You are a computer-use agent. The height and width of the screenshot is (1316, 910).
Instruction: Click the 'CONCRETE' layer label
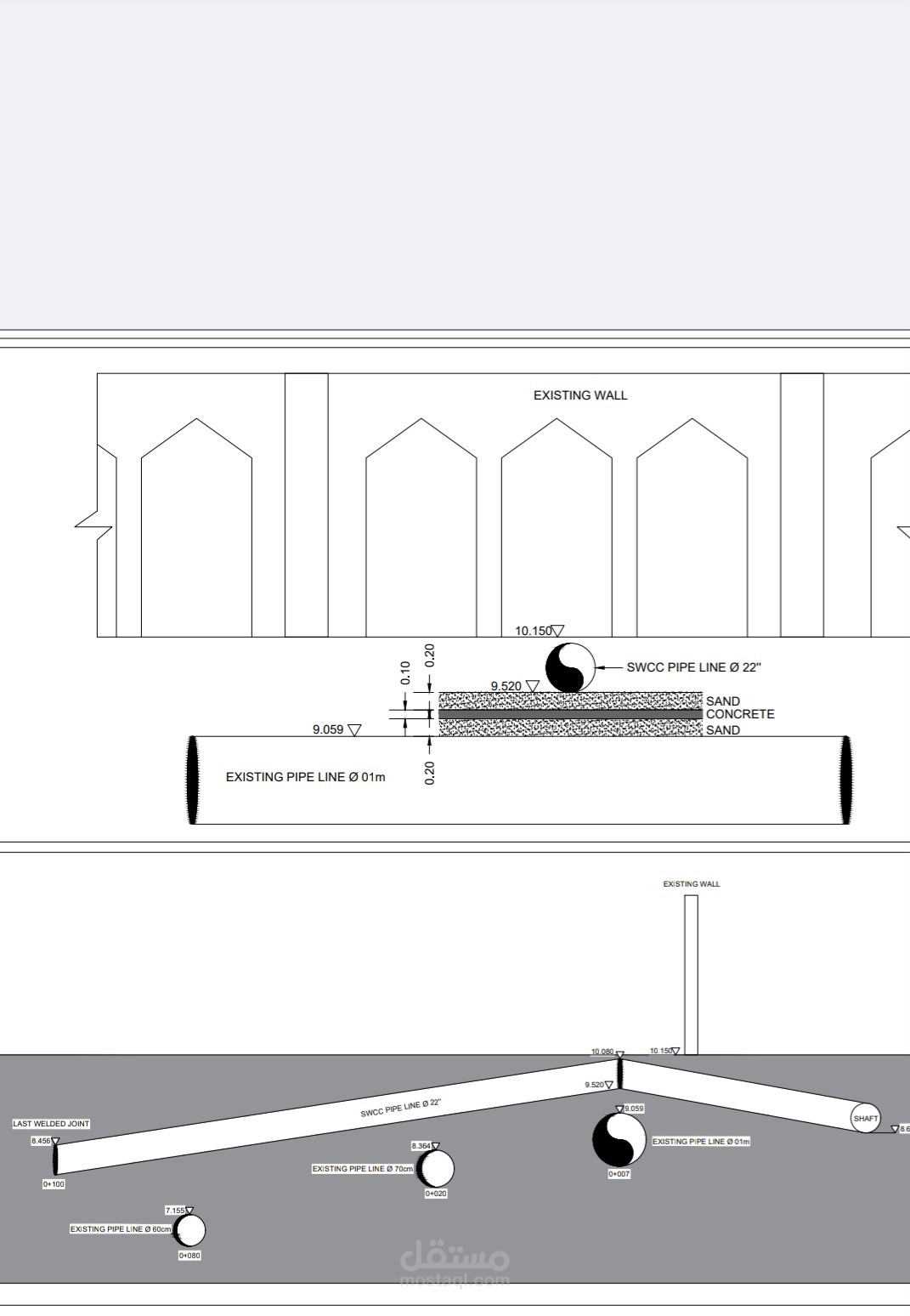point(740,714)
